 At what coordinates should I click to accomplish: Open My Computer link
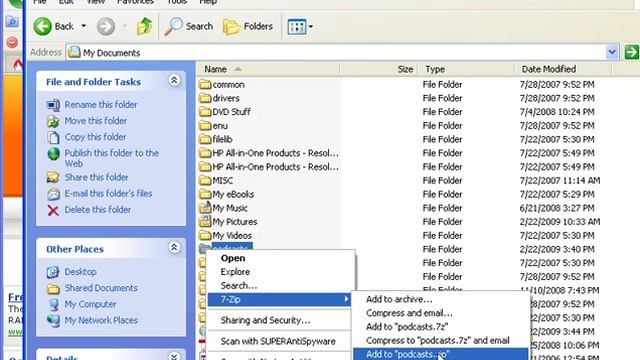pos(90,304)
